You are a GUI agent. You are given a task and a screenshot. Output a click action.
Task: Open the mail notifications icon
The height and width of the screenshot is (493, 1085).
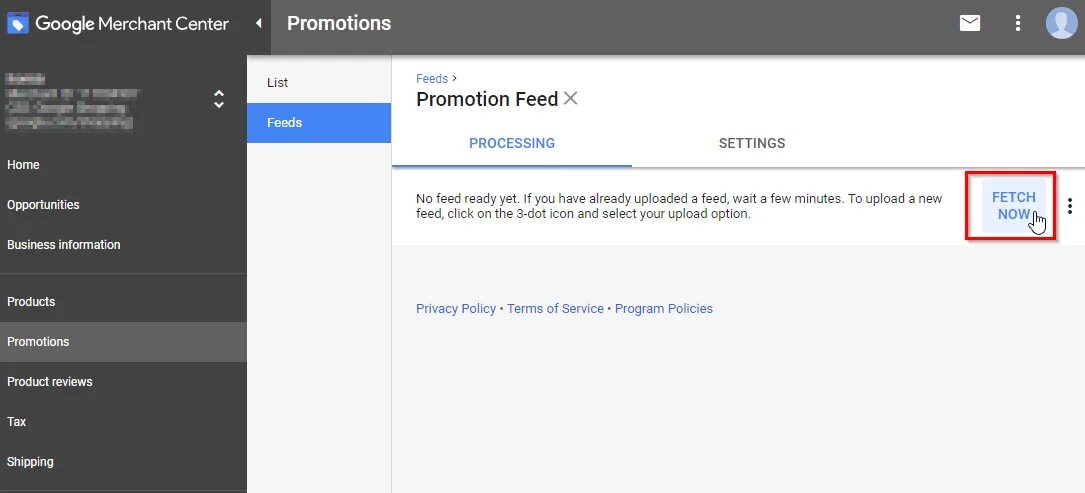pyautogui.click(x=970, y=23)
